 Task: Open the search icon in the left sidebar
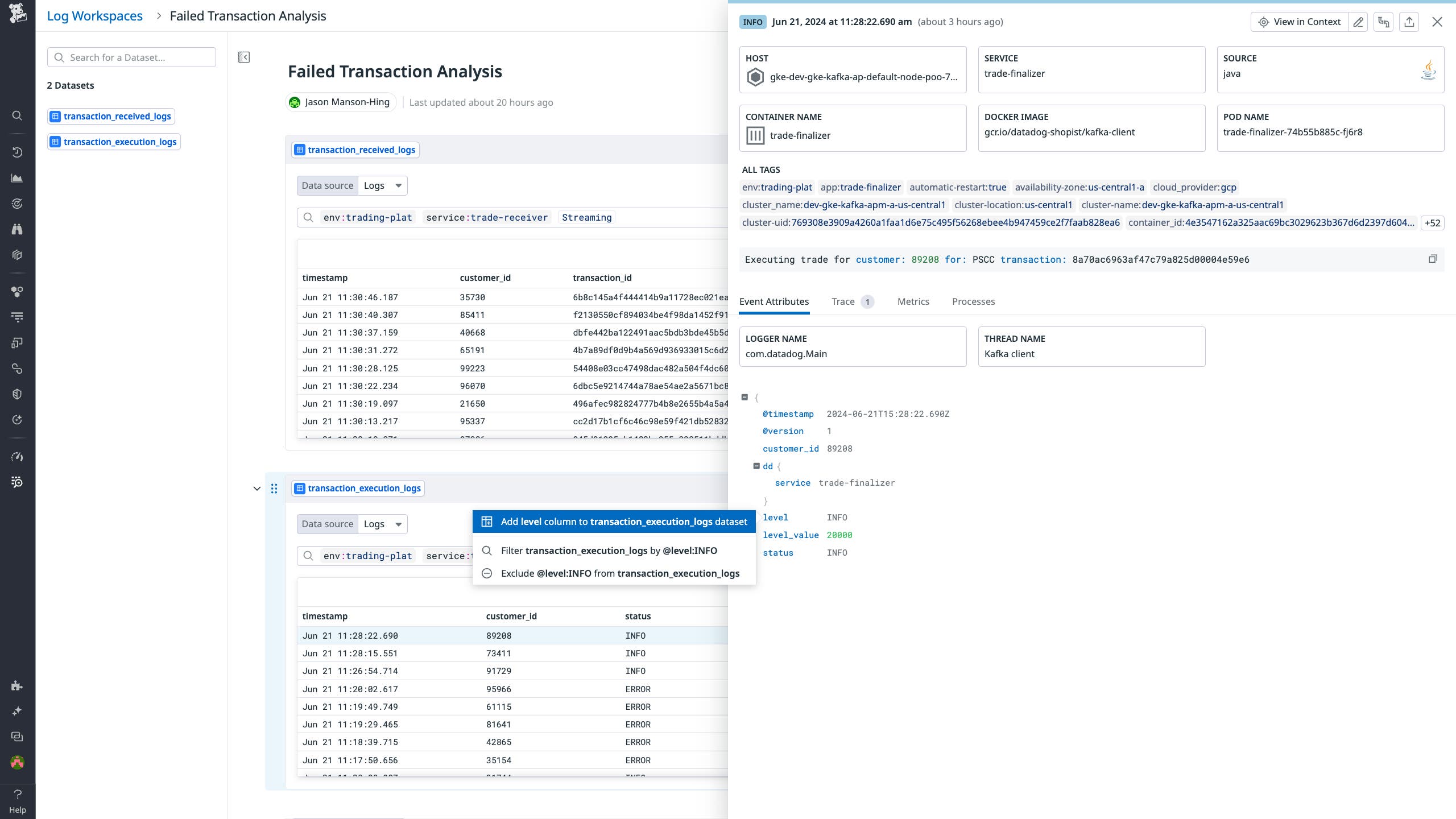click(x=17, y=115)
